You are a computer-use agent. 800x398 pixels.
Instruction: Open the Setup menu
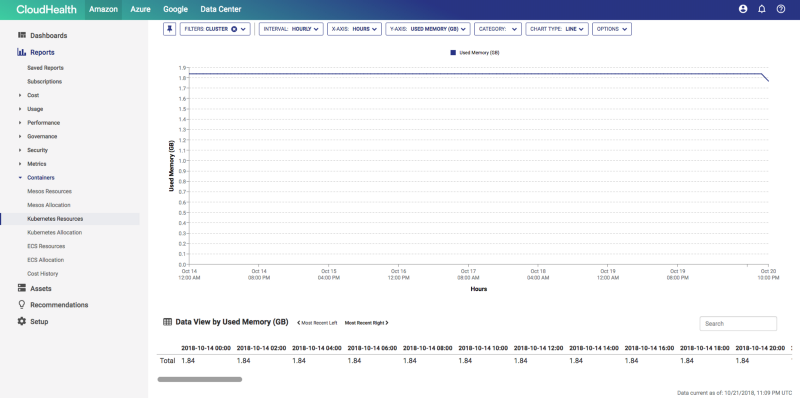point(39,321)
